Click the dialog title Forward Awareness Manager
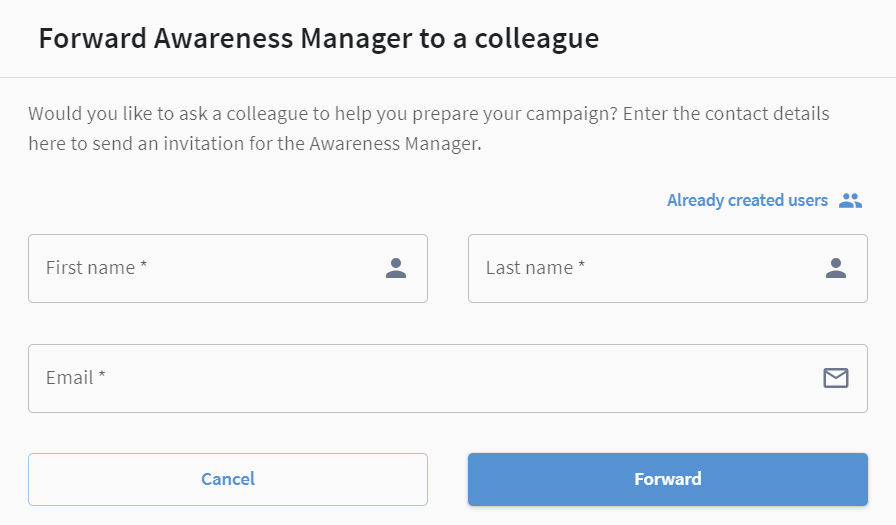The height and width of the screenshot is (525, 896). 319,39
